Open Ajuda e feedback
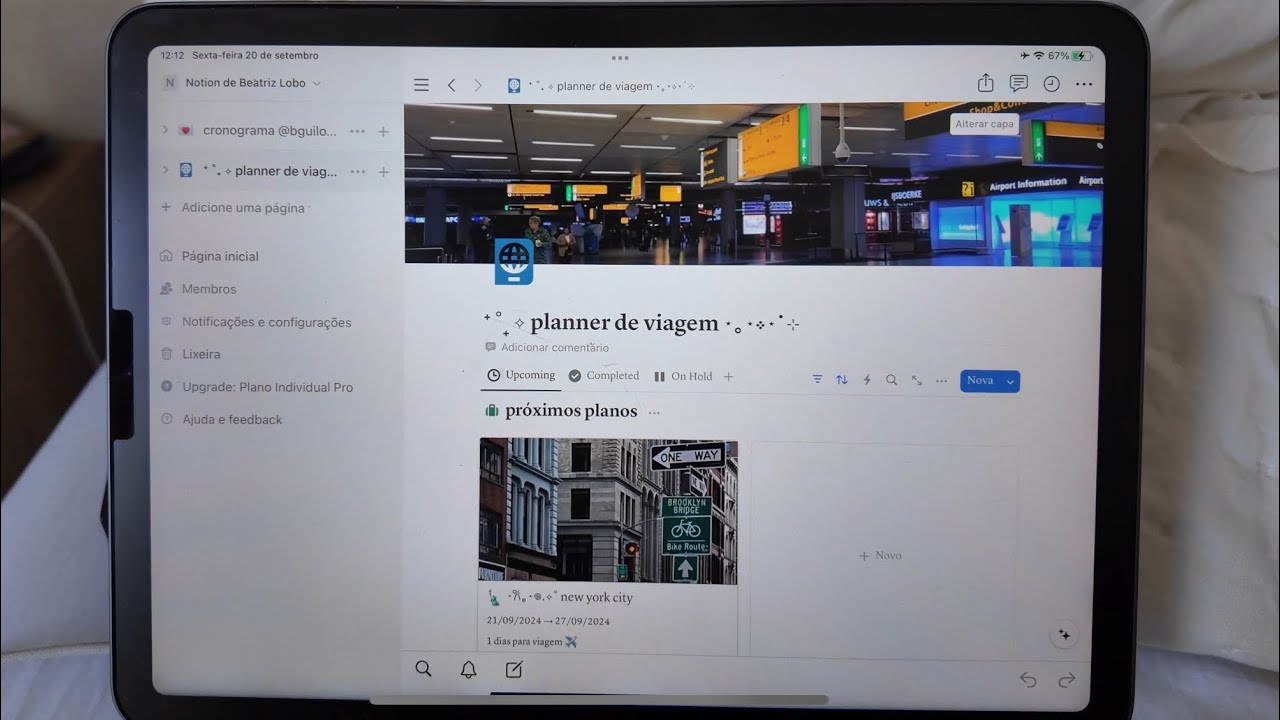The image size is (1280, 720). [x=221, y=419]
